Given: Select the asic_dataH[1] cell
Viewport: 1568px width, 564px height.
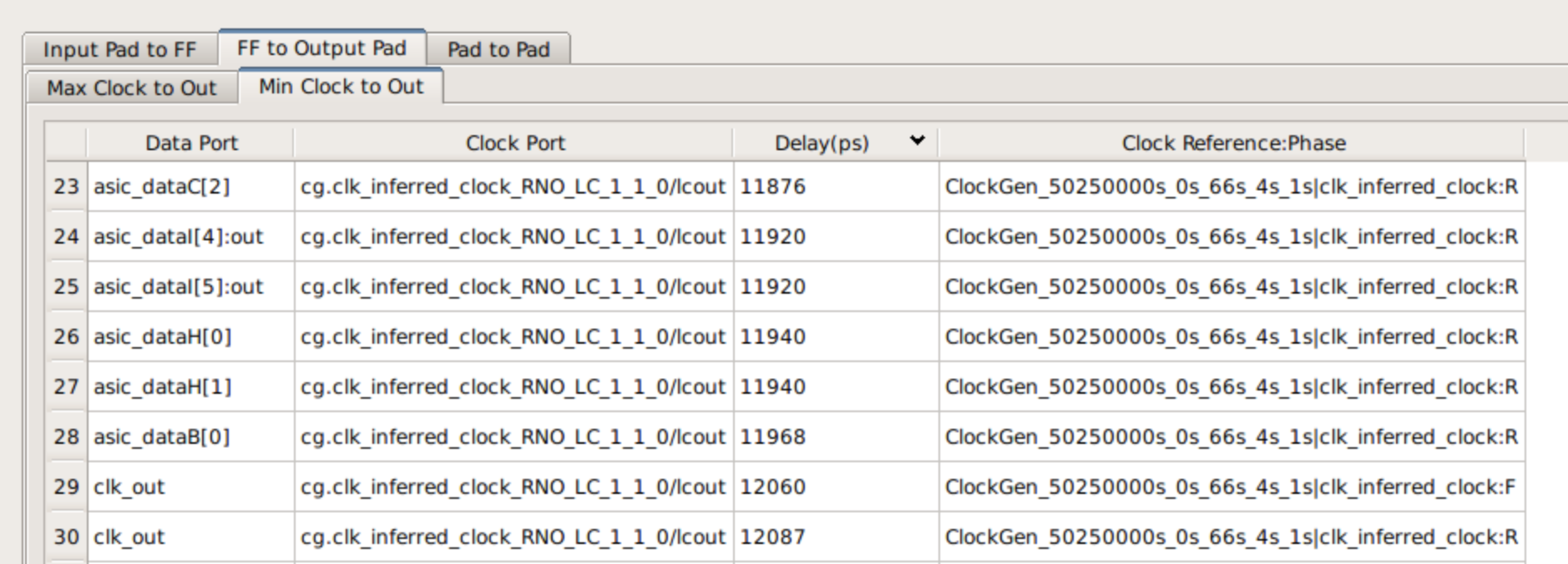Looking at the screenshot, I should click(x=191, y=386).
